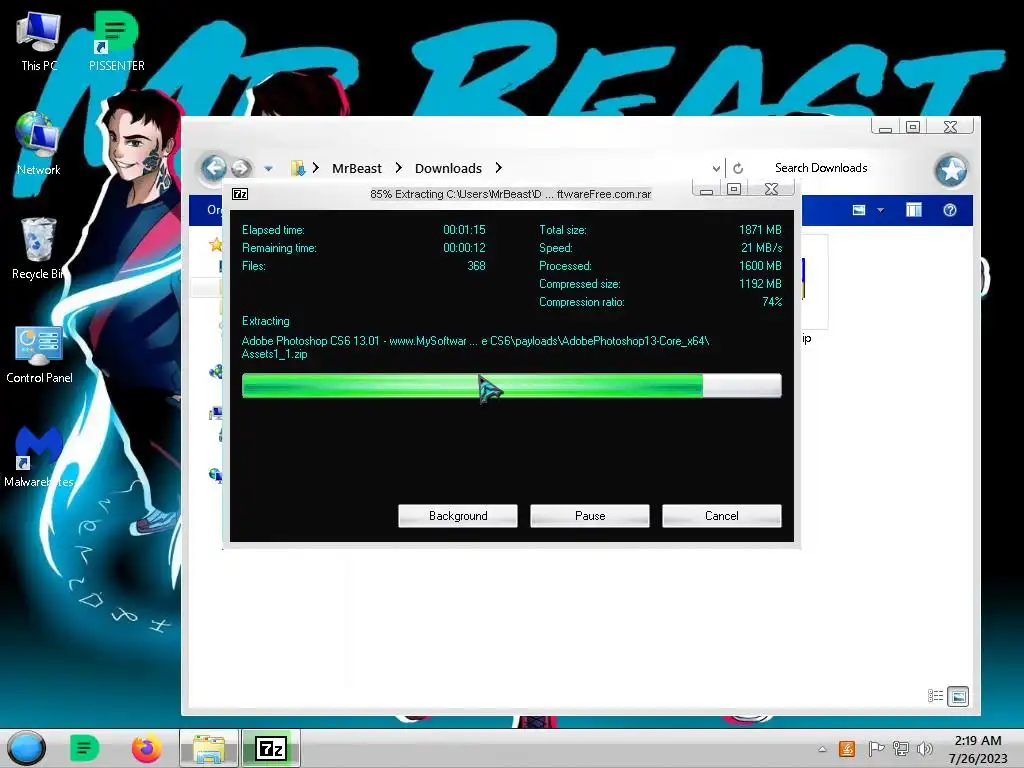Screen dimensions: 1024x768
Task: Click the Remaining time value 00:00:12
Action: [464, 248]
